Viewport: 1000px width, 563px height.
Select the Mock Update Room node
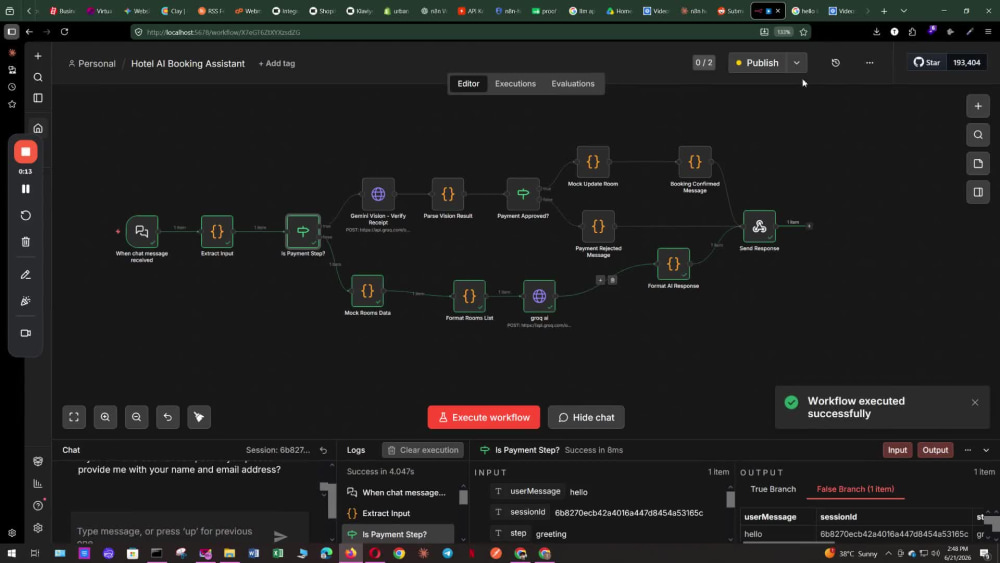point(593,162)
